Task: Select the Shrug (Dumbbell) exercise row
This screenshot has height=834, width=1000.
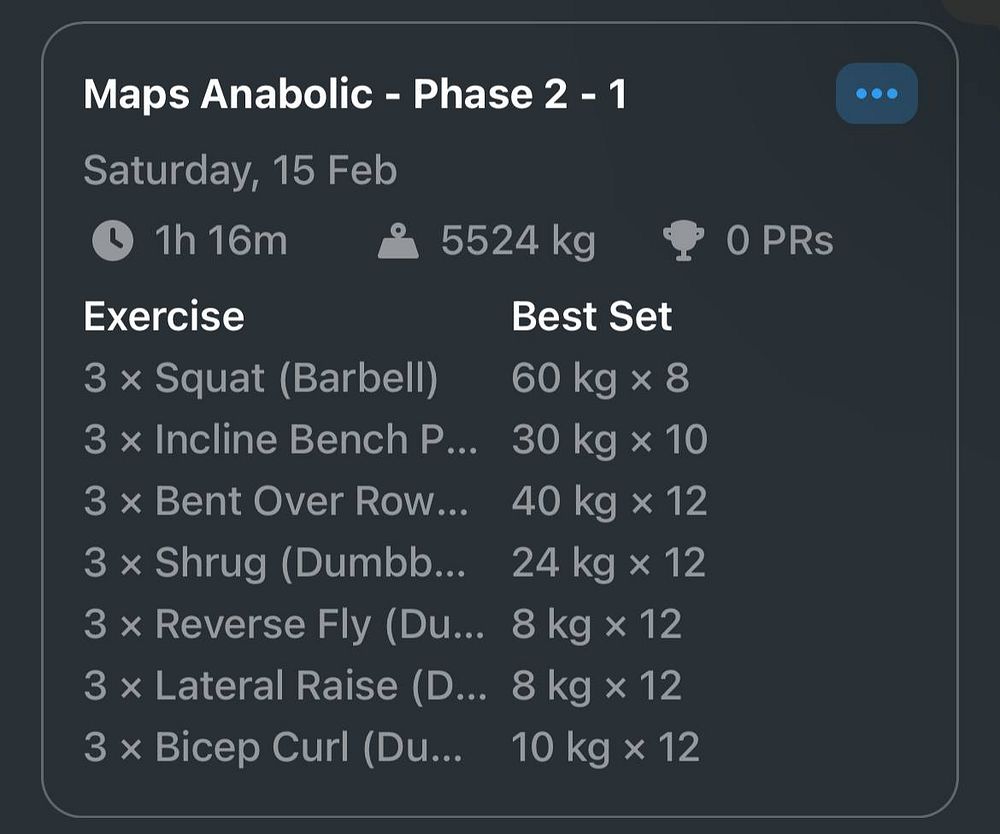Action: 275,563
